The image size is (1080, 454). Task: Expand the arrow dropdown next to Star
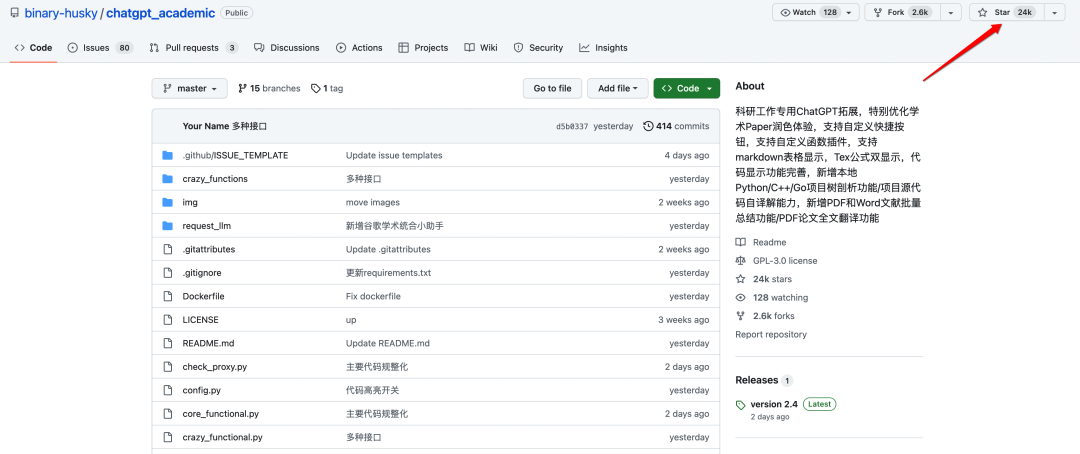pos(1055,12)
